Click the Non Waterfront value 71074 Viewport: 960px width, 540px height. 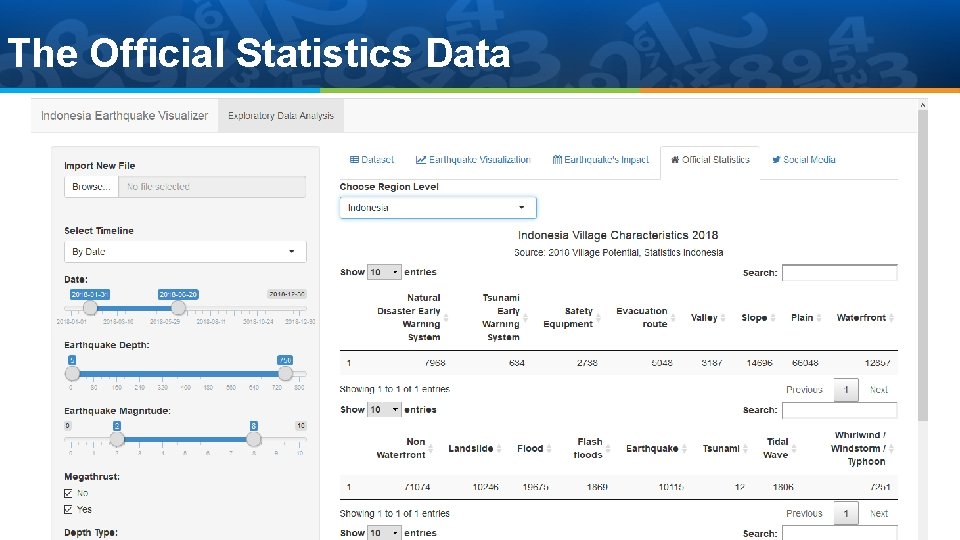(417, 487)
